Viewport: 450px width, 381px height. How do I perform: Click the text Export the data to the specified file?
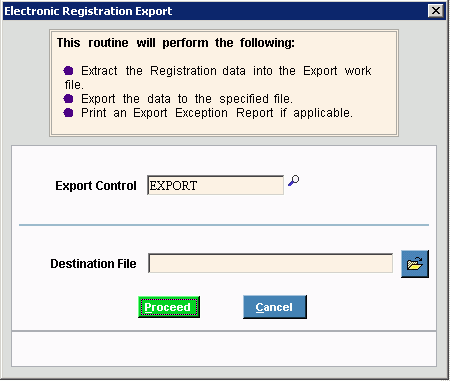pos(187,99)
